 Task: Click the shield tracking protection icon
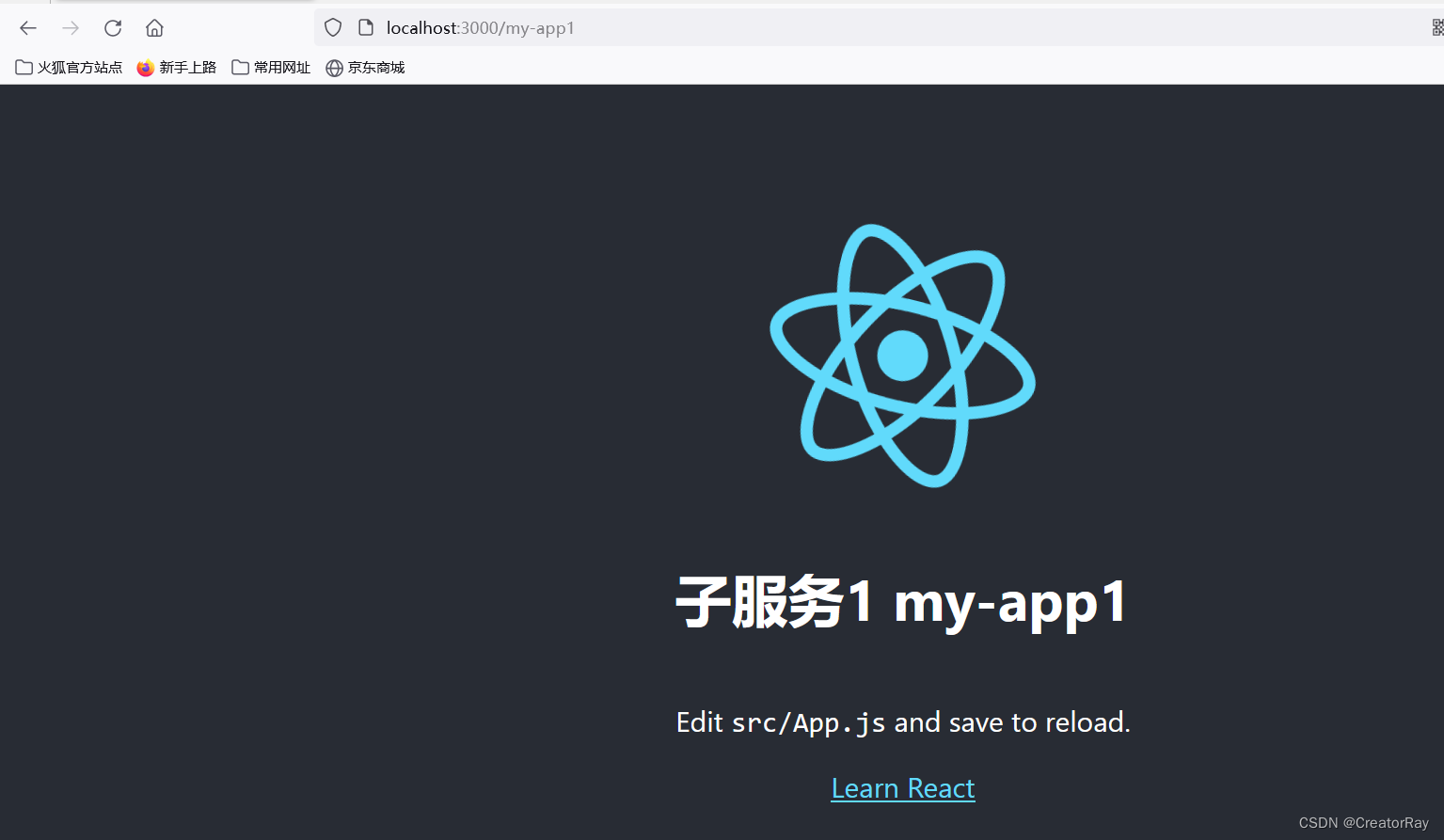coord(333,28)
